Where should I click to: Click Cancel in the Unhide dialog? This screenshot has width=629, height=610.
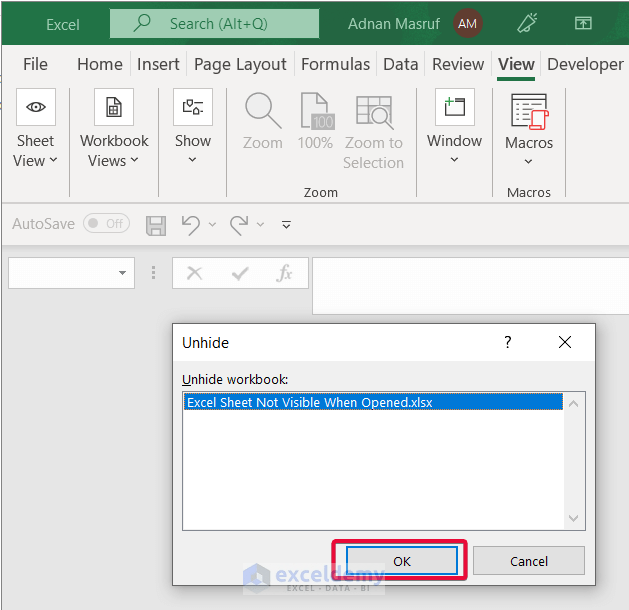click(x=529, y=561)
